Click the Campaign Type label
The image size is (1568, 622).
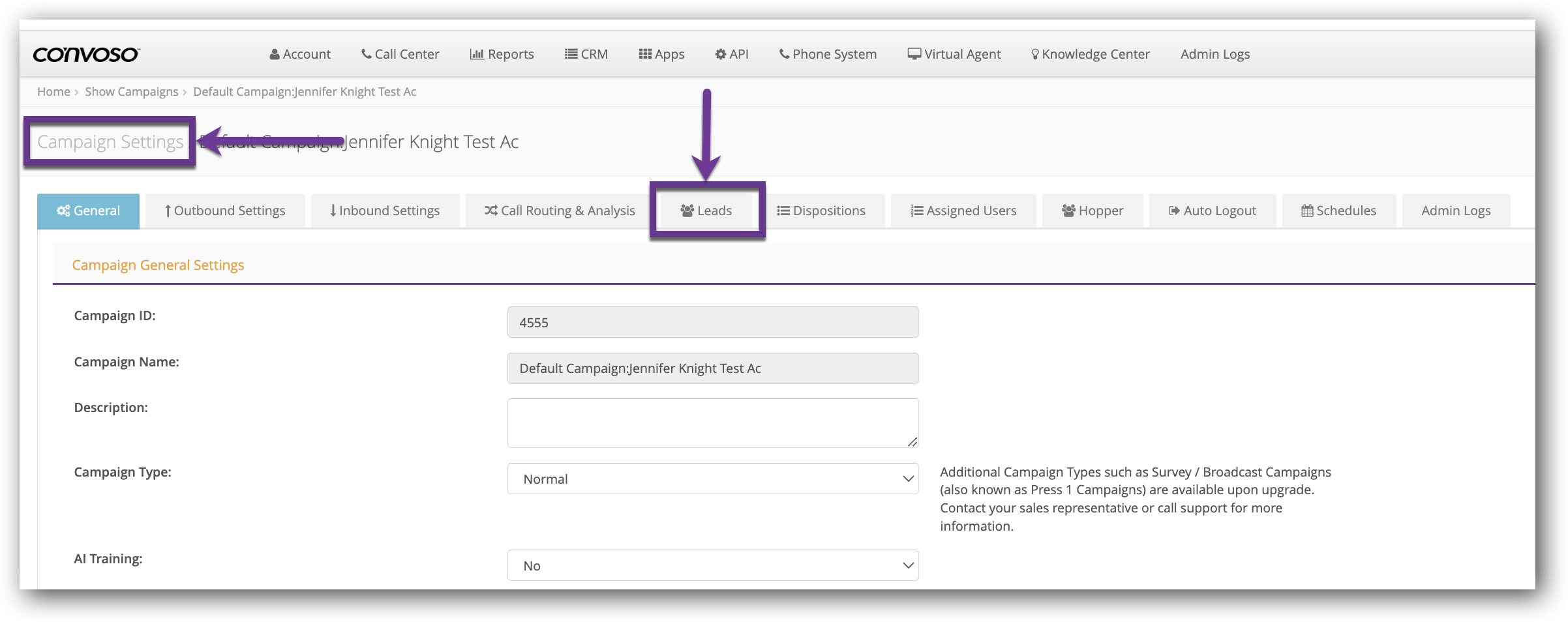123,472
